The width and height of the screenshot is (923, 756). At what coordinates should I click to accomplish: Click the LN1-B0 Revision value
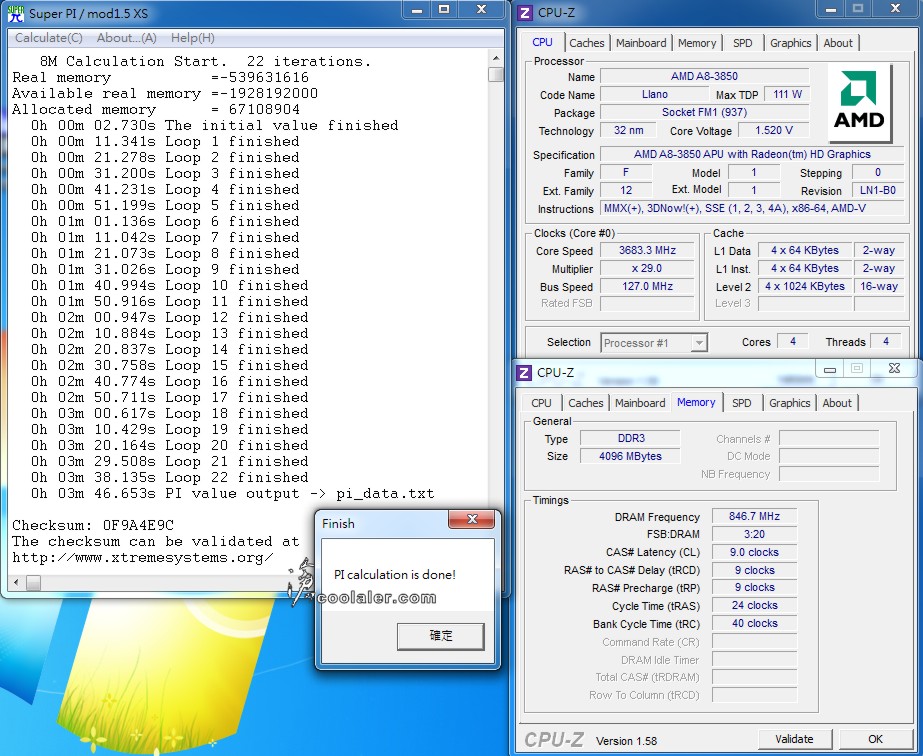pyautogui.click(x=878, y=191)
